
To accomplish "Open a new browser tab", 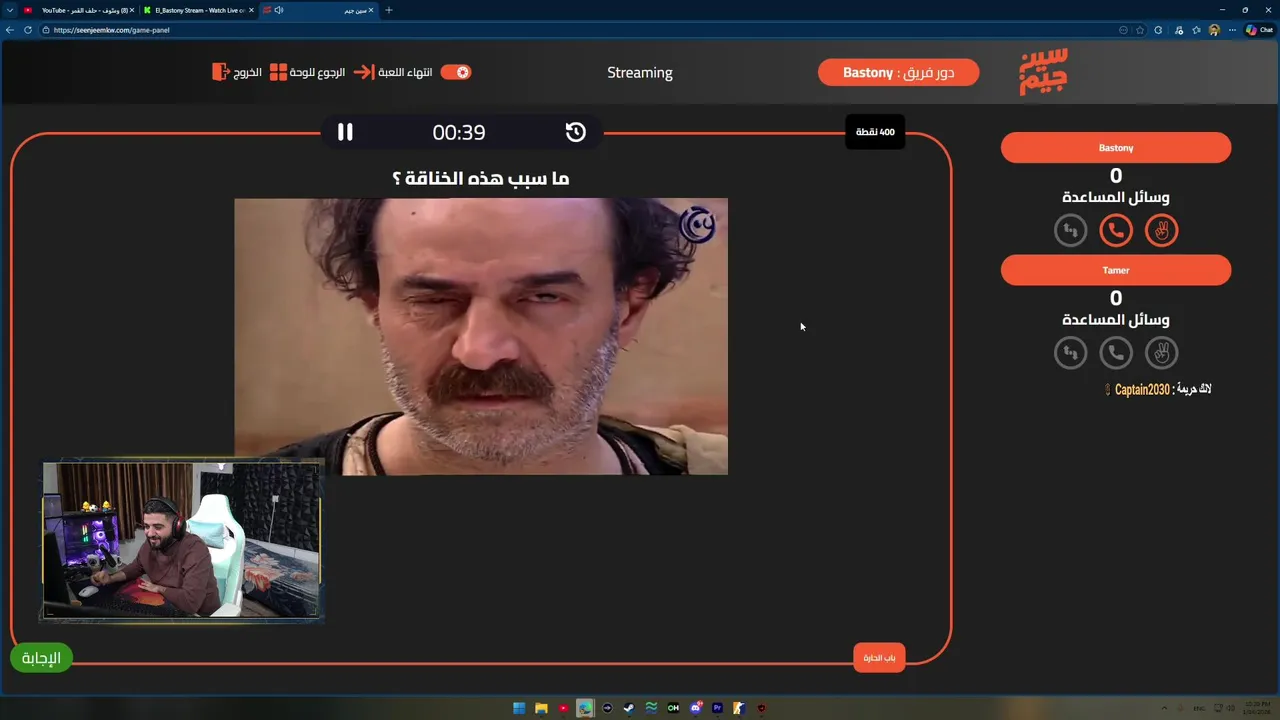I will 389,10.
